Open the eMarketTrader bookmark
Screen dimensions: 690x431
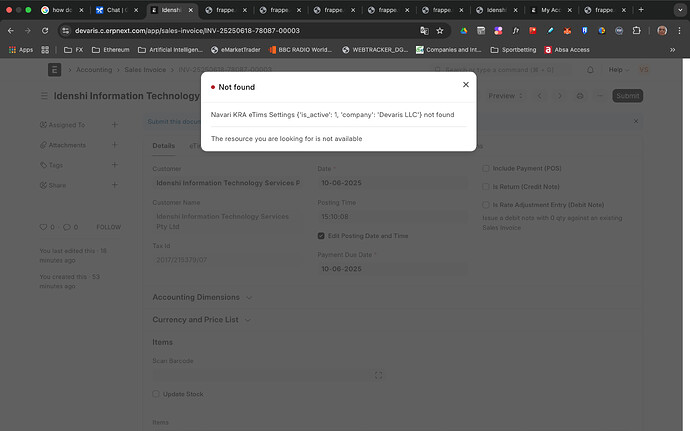click(235, 50)
